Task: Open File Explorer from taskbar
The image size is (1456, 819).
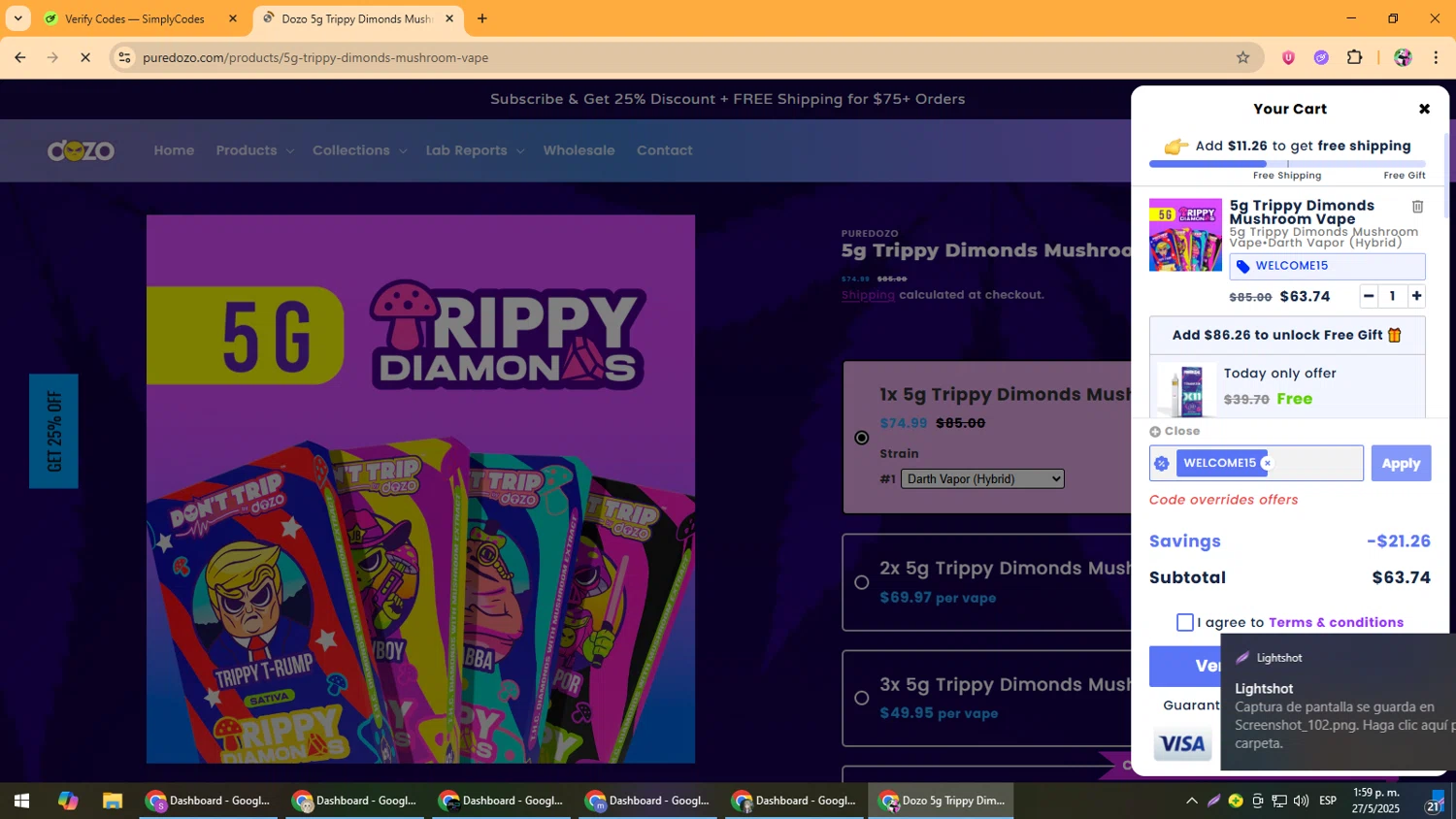Action: (113, 801)
